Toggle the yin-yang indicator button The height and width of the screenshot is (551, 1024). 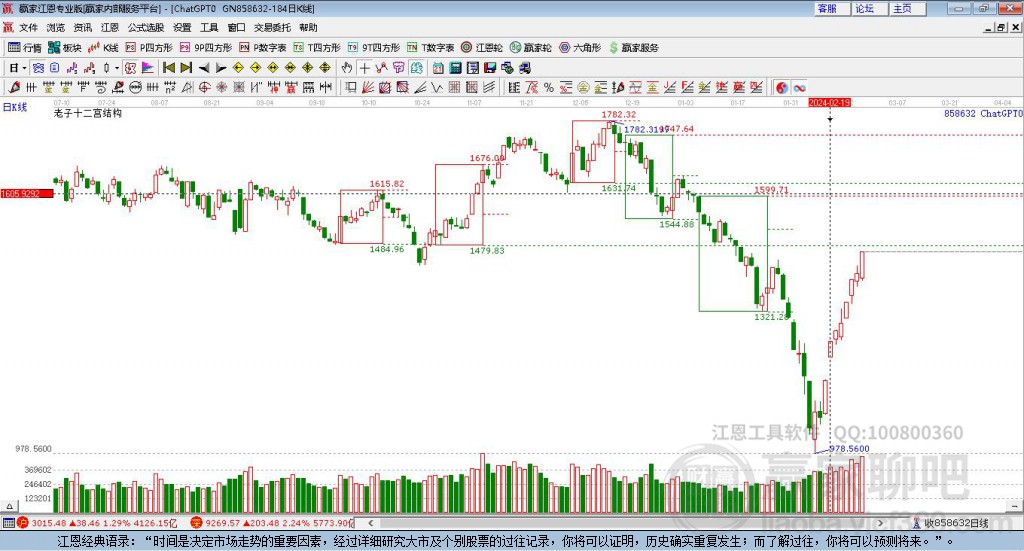(x=782, y=87)
